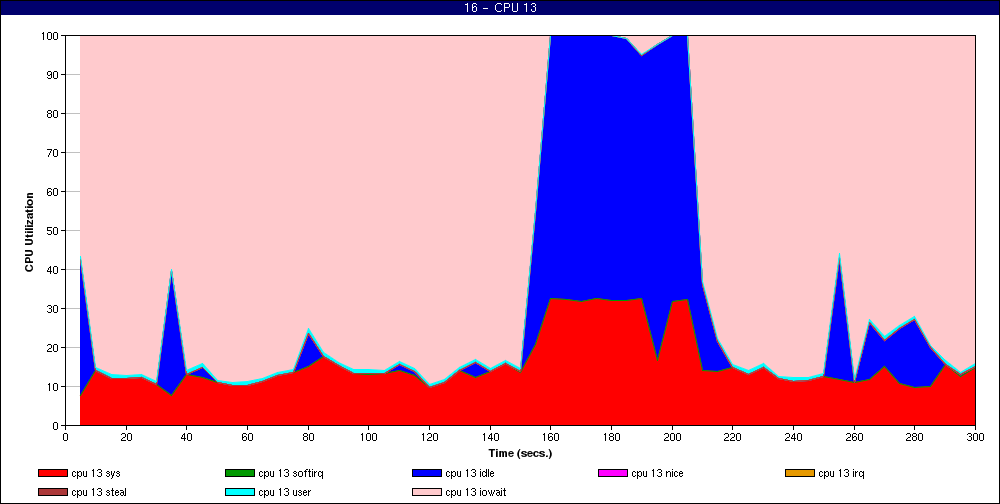The height and width of the screenshot is (504, 1000).
Task: Click the x-axis tick label 0
Action: [65, 437]
